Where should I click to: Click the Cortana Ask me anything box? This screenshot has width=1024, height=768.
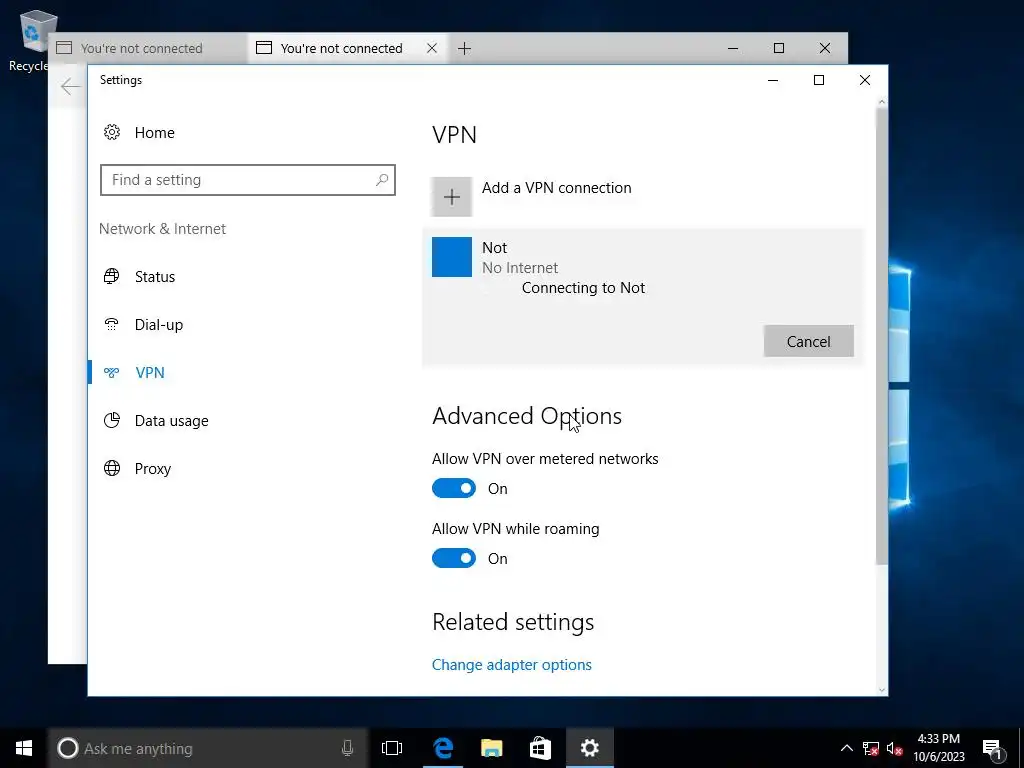tap(208, 748)
